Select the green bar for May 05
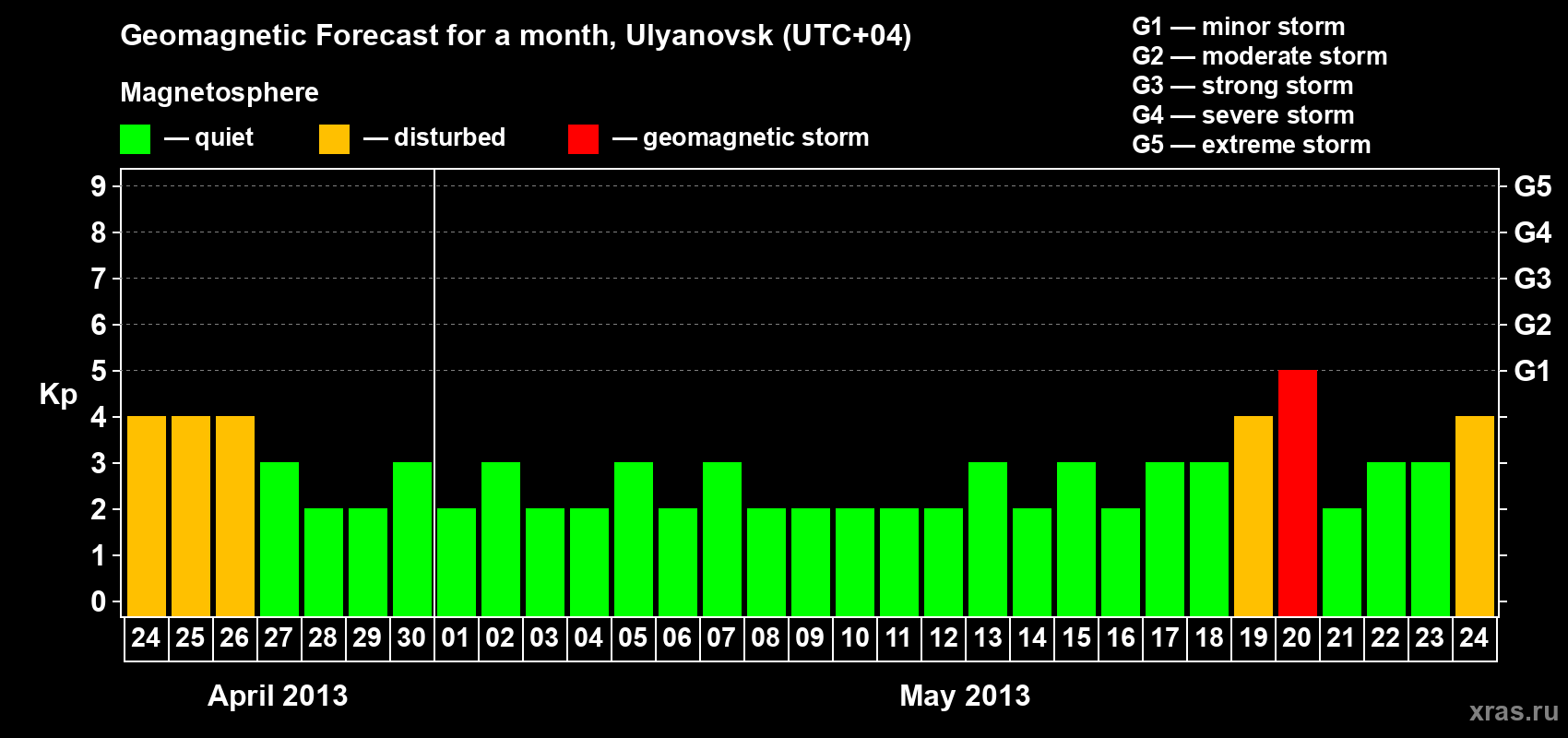Viewport: 1568px width, 738px height. [634, 539]
